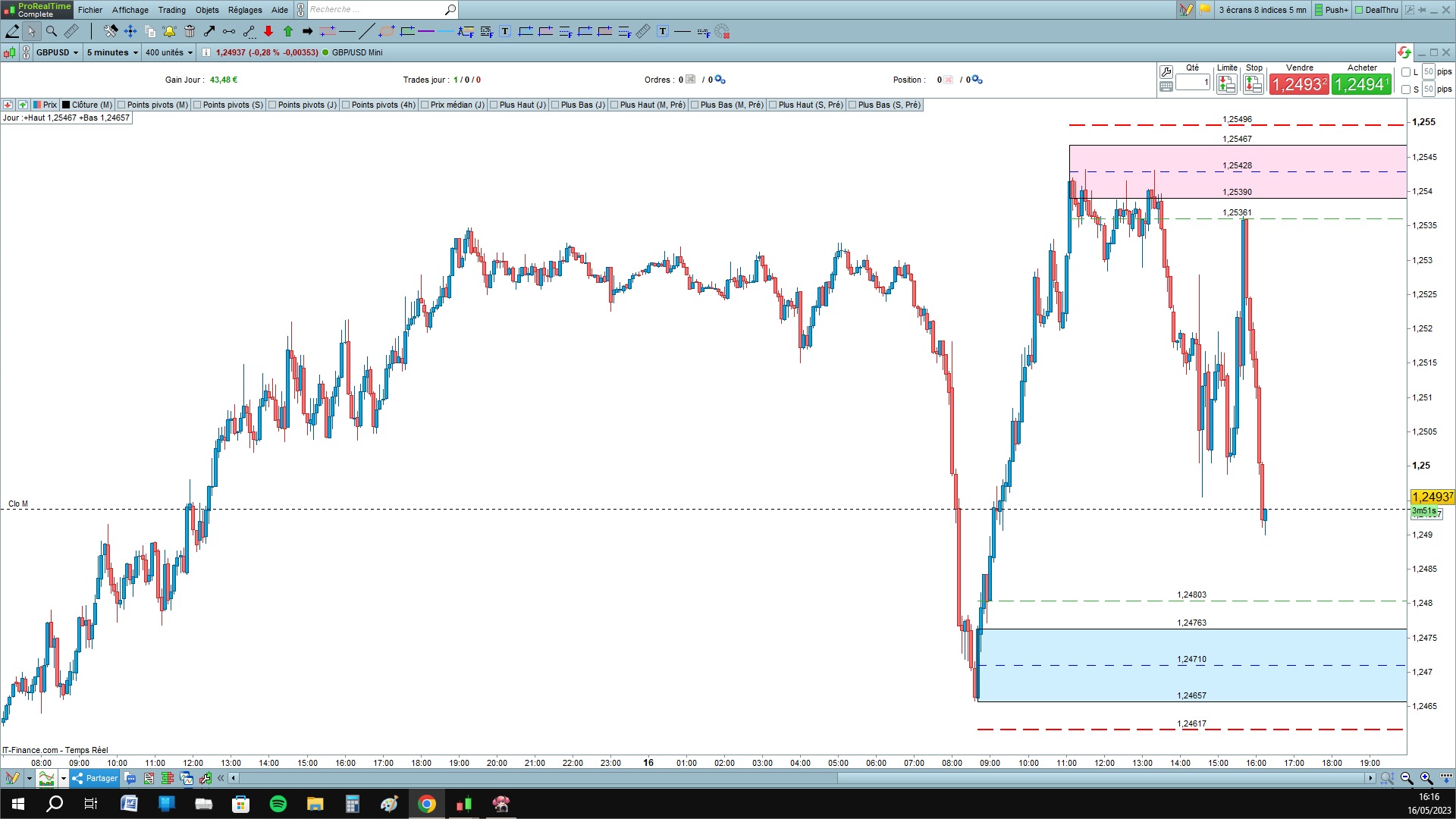Select the ellipse drawing tool

387,31
